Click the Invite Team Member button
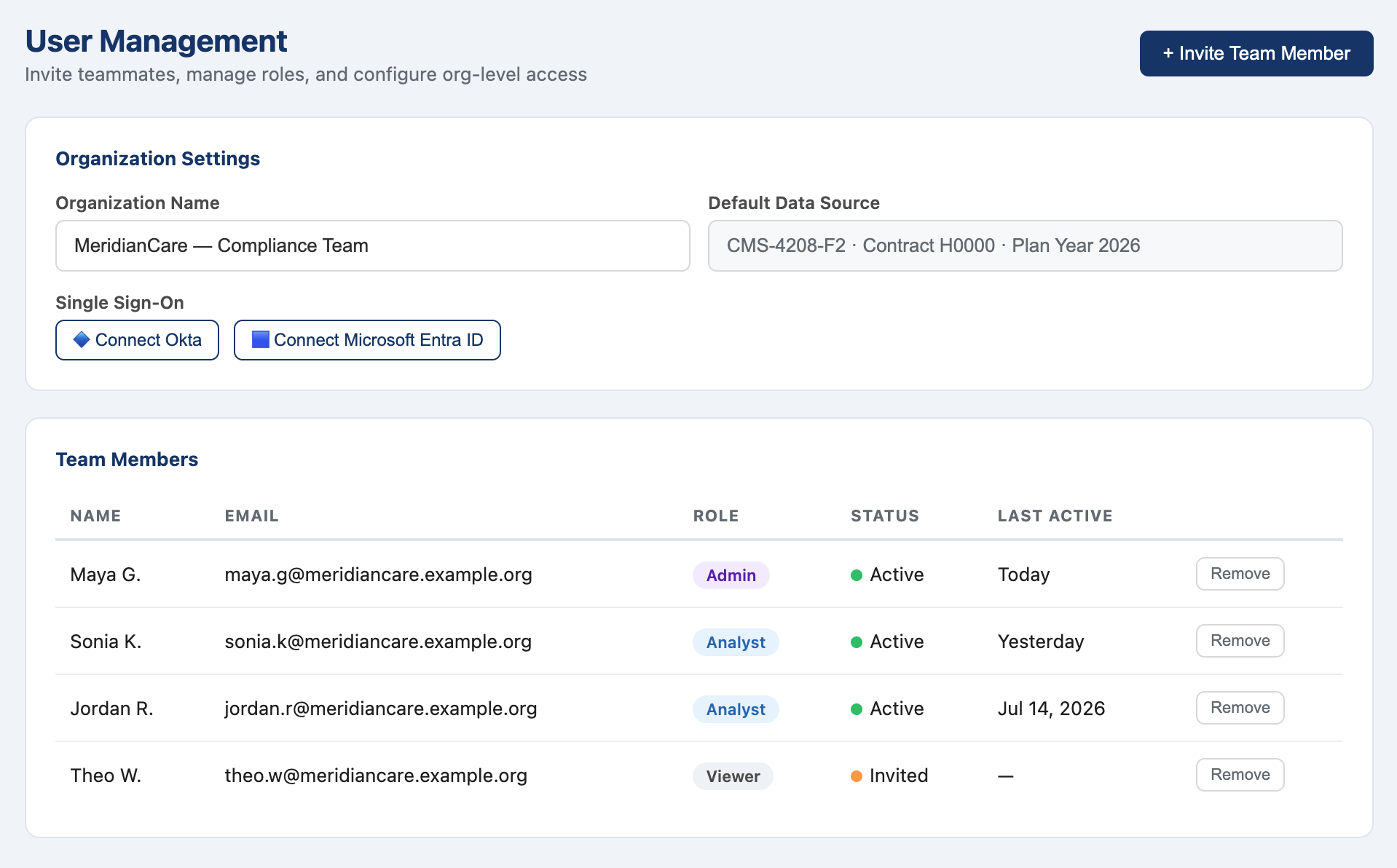 [x=1256, y=53]
